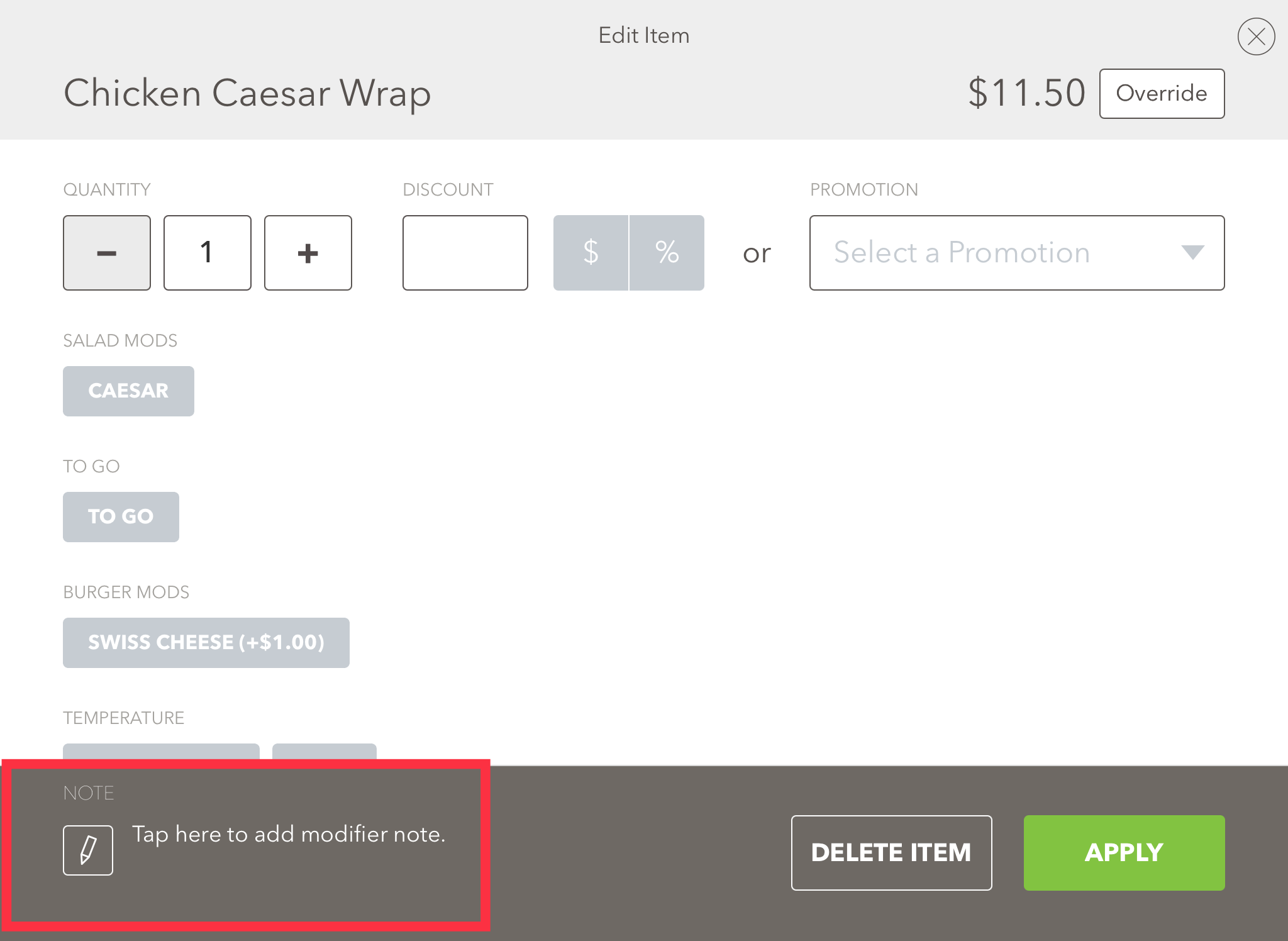Image resolution: width=1288 pixels, height=941 pixels.
Task: Toggle the SWISS CHEESE (+$1.00) burger mod
Action: coord(206,642)
